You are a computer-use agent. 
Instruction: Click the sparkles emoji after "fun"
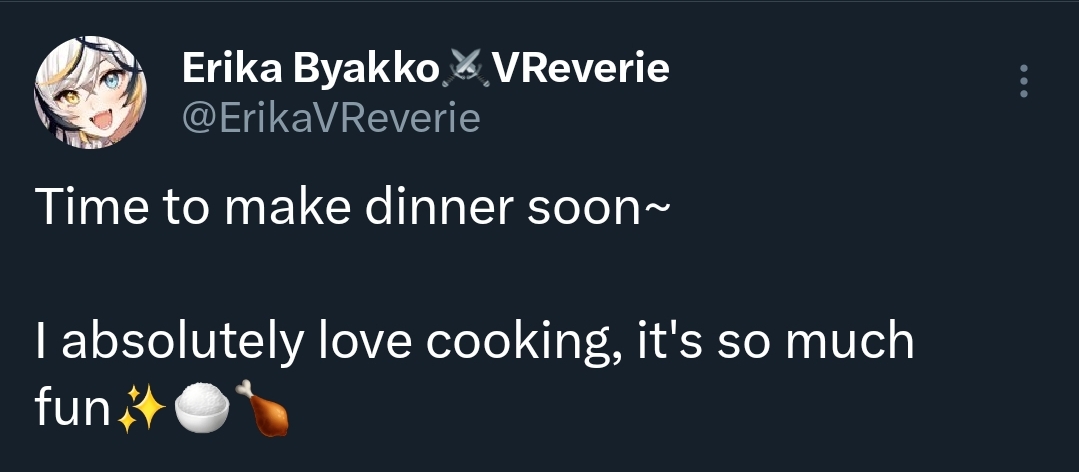tap(139, 407)
